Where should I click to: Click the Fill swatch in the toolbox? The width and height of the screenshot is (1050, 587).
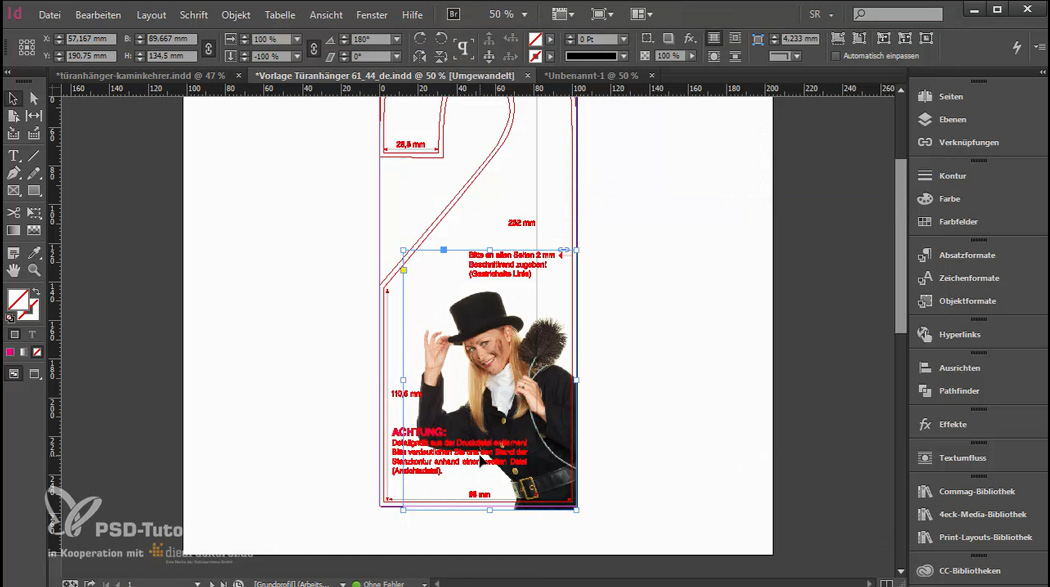click(17, 299)
